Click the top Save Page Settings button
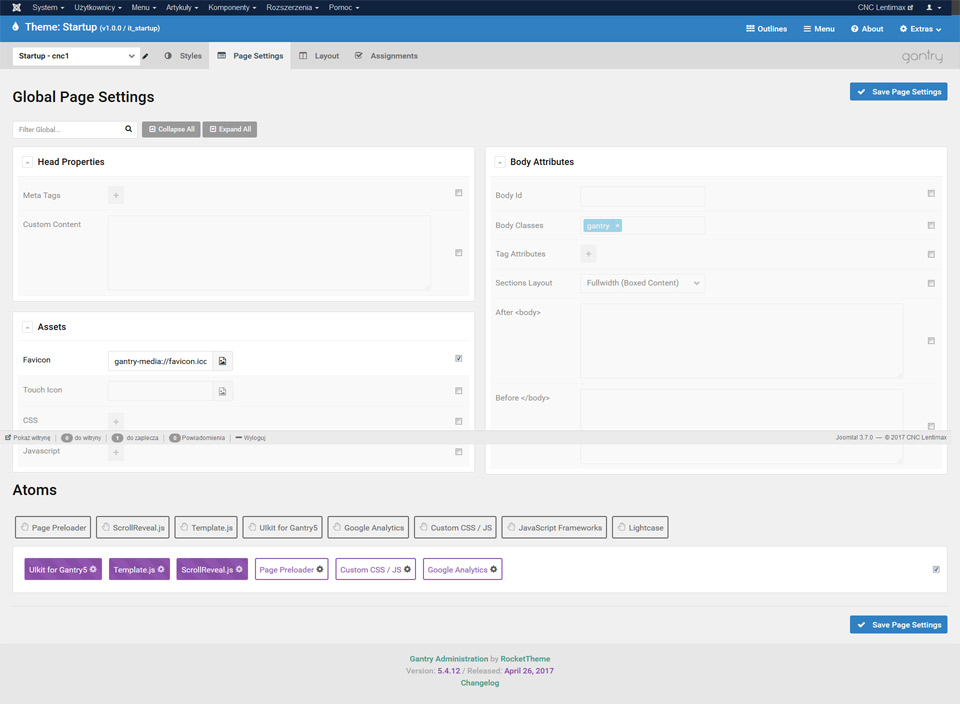Image resolution: width=960 pixels, height=704 pixels. 898,92
